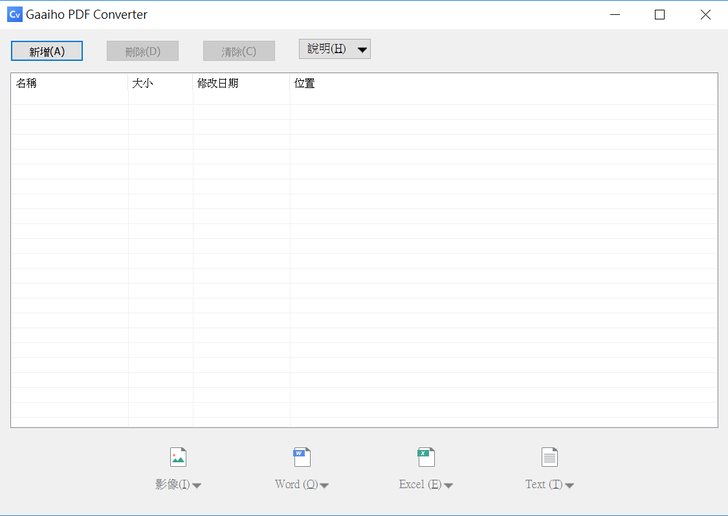Sort by the 名稱 column header
The image size is (728, 516).
(x=69, y=84)
